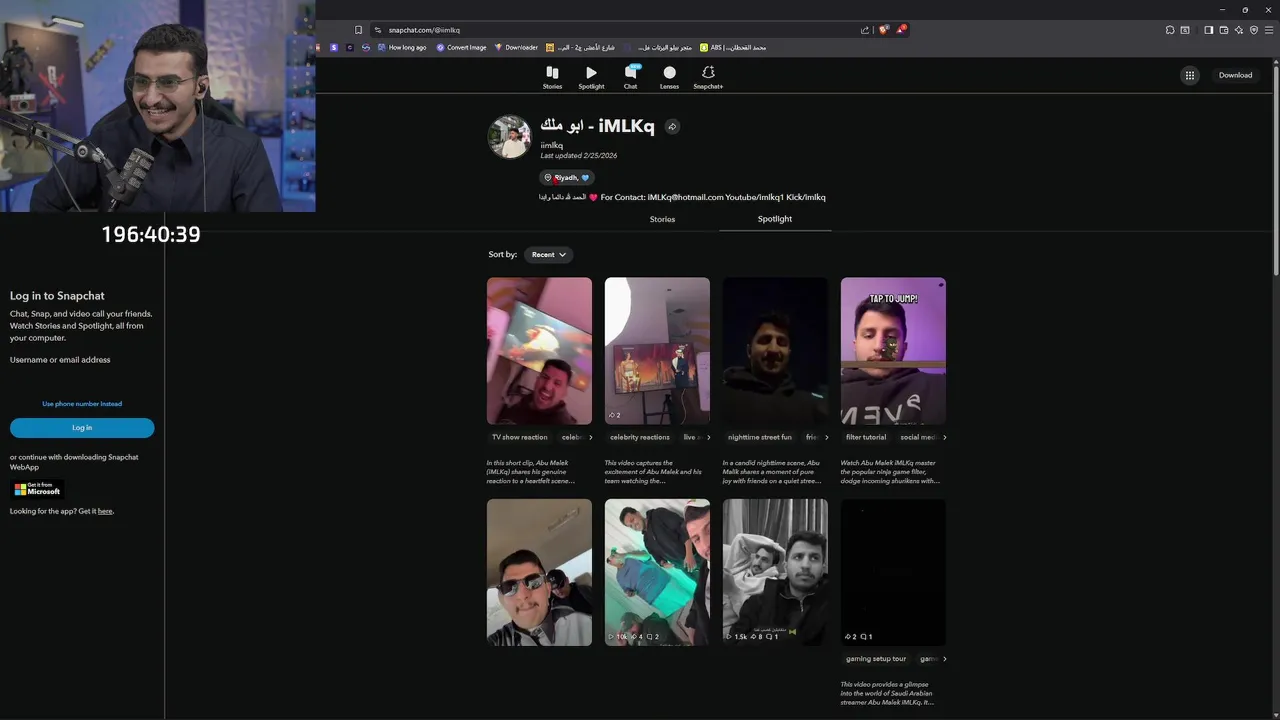1280x720 pixels.
Task: Open the Brave Shields lion icon
Action: coord(883,30)
